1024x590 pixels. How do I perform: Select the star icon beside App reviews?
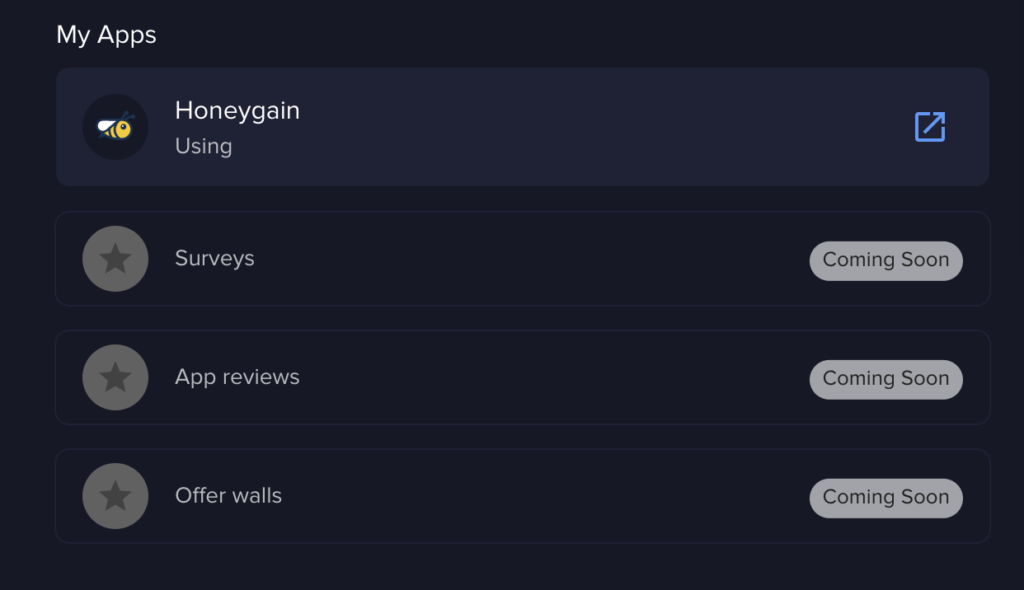116,378
